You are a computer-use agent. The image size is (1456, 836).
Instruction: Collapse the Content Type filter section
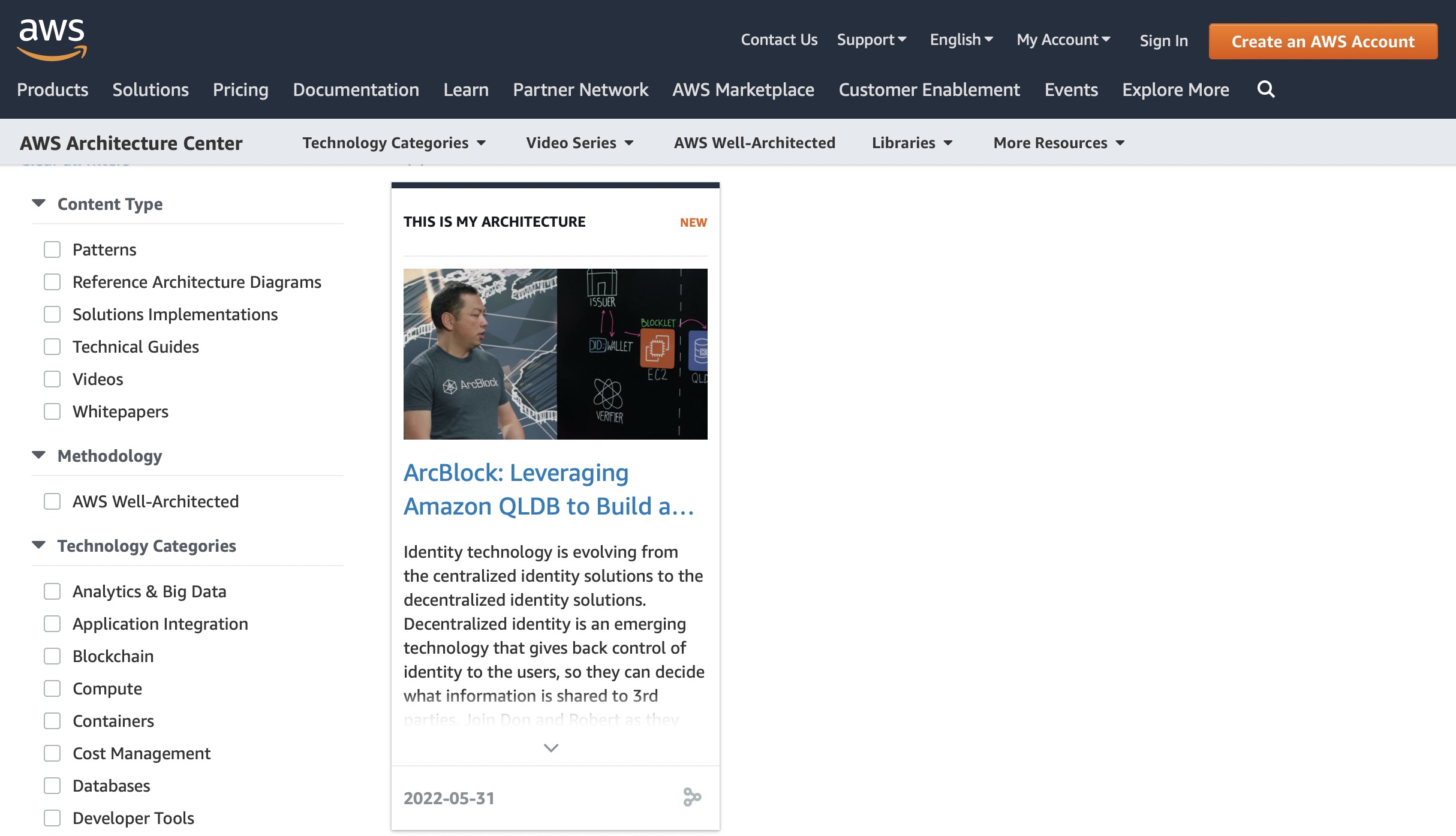coord(39,204)
